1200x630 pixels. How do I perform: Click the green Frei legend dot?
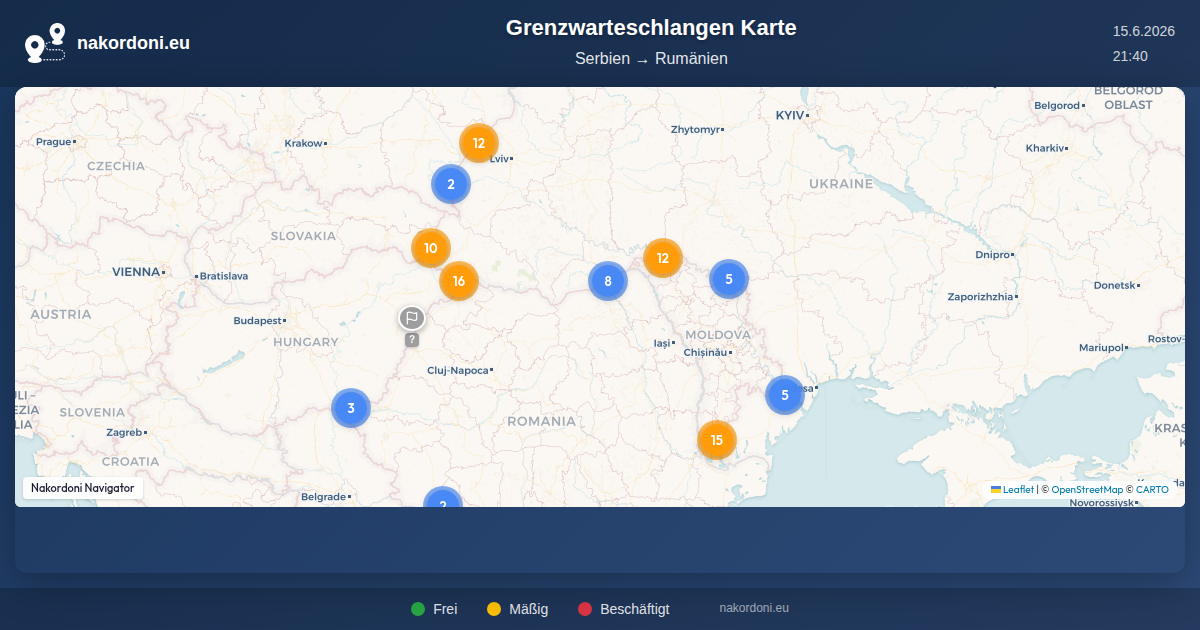(418, 609)
